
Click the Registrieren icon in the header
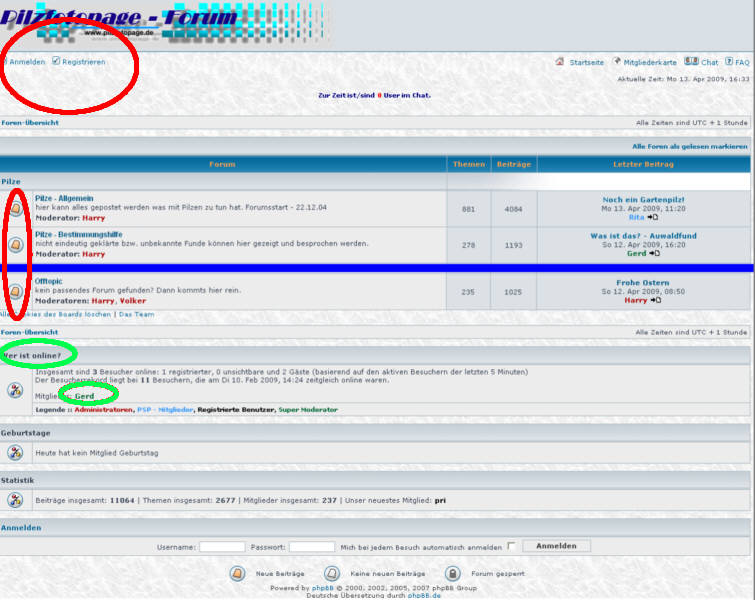(x=56, y=62)
